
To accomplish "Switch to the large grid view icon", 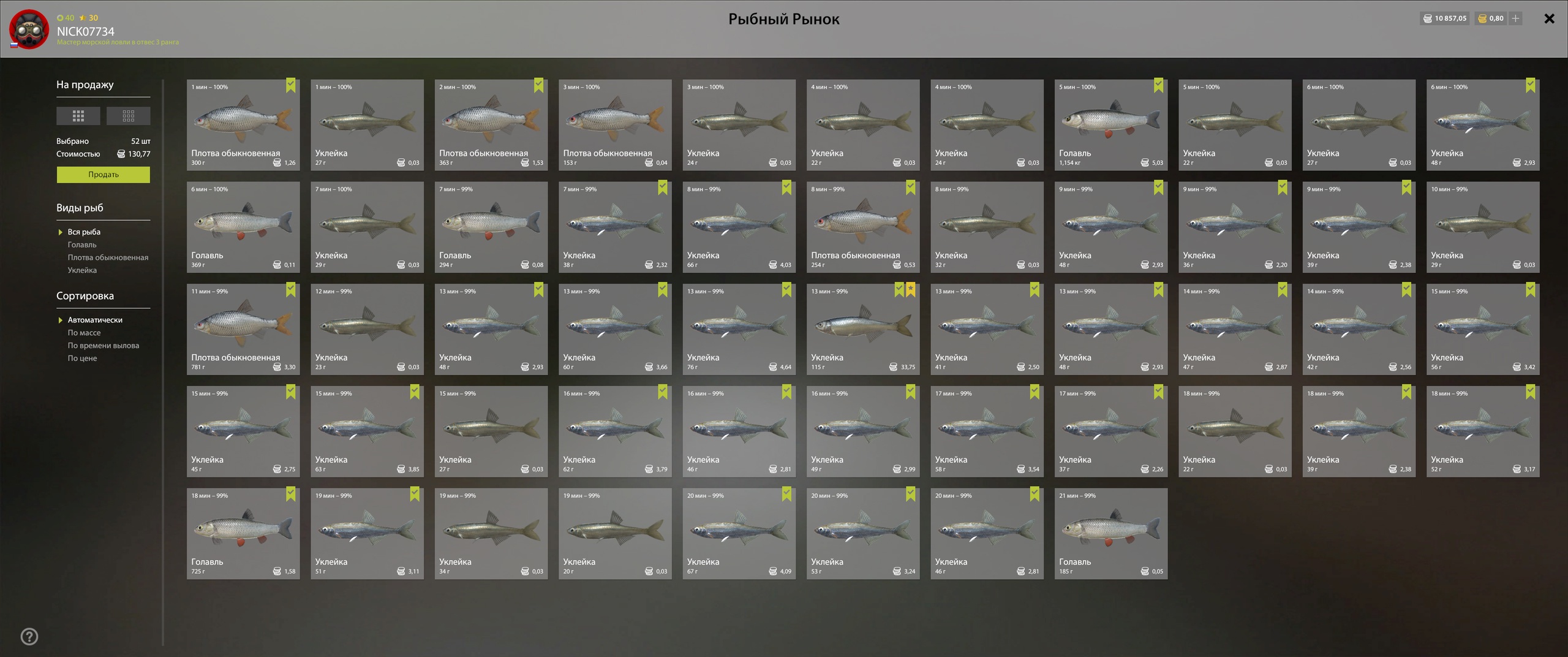I will click(x=78, y=116).
